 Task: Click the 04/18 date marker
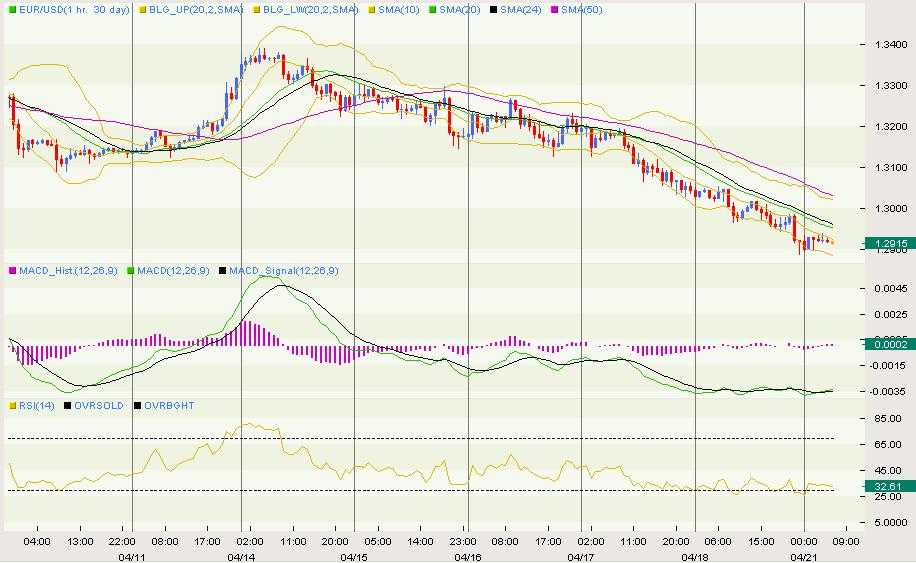(695, 557)
